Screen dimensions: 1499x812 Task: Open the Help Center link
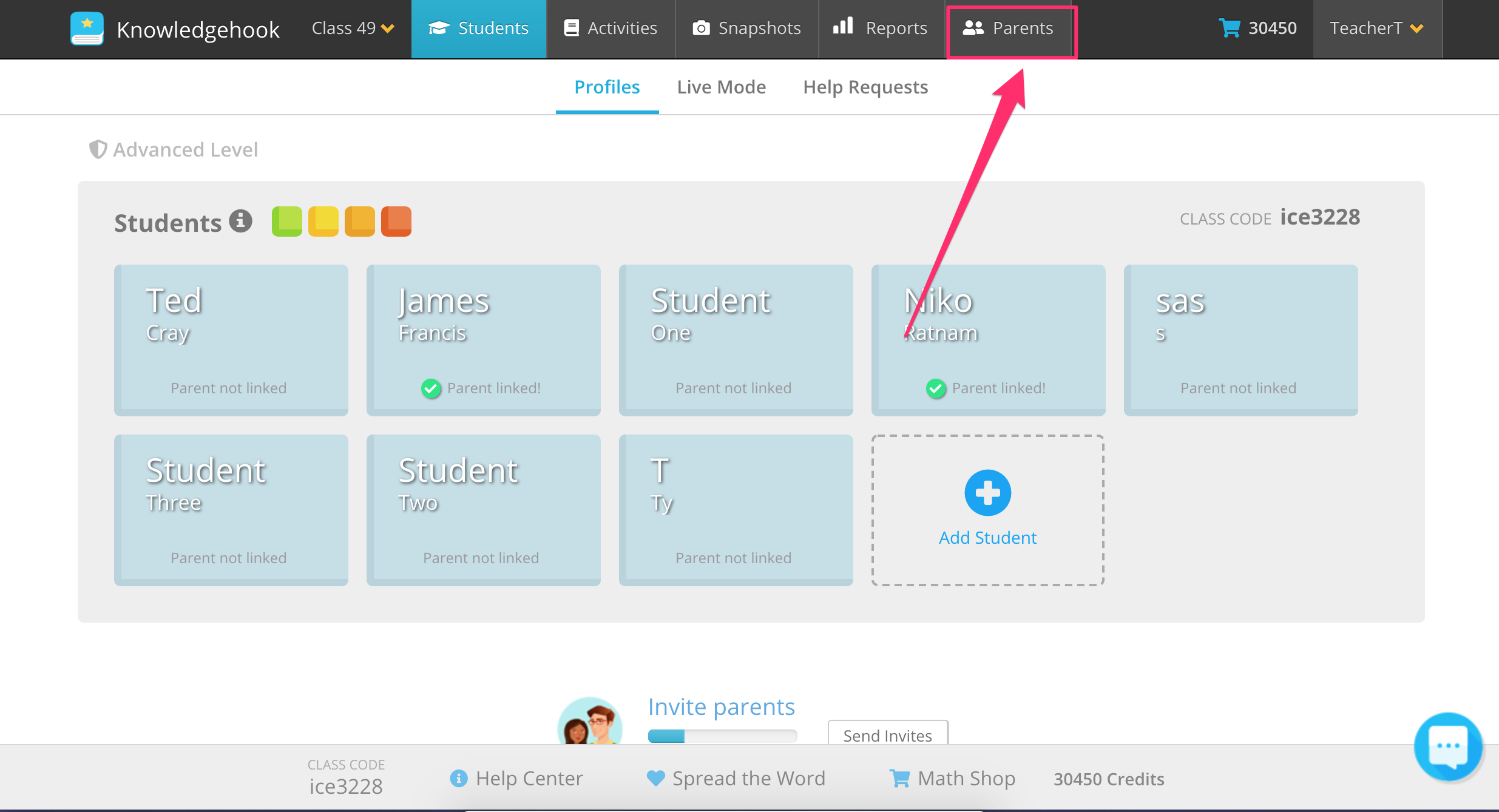tap(529, 779)
